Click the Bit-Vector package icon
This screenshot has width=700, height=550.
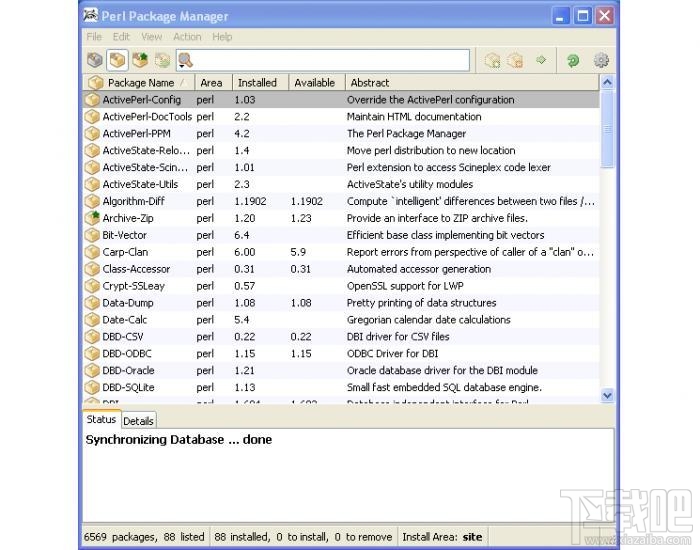pos(92,235)
